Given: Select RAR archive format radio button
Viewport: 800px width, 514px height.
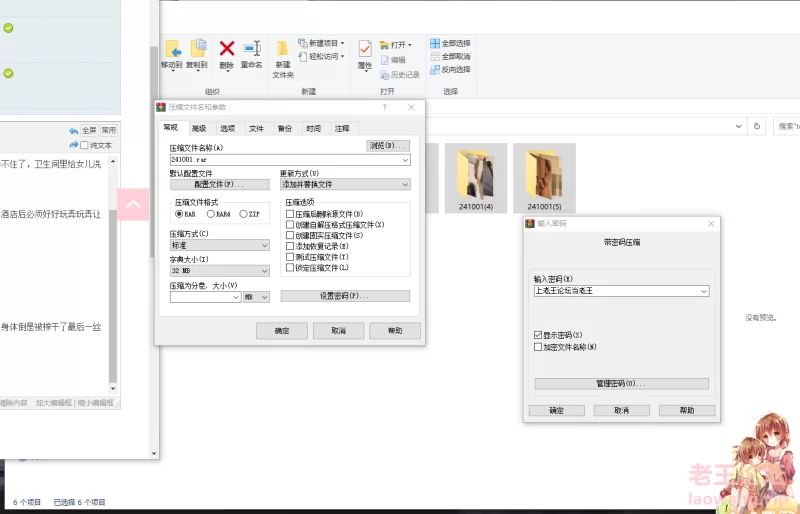Looking at the screenshot, I should click(179, 214).
